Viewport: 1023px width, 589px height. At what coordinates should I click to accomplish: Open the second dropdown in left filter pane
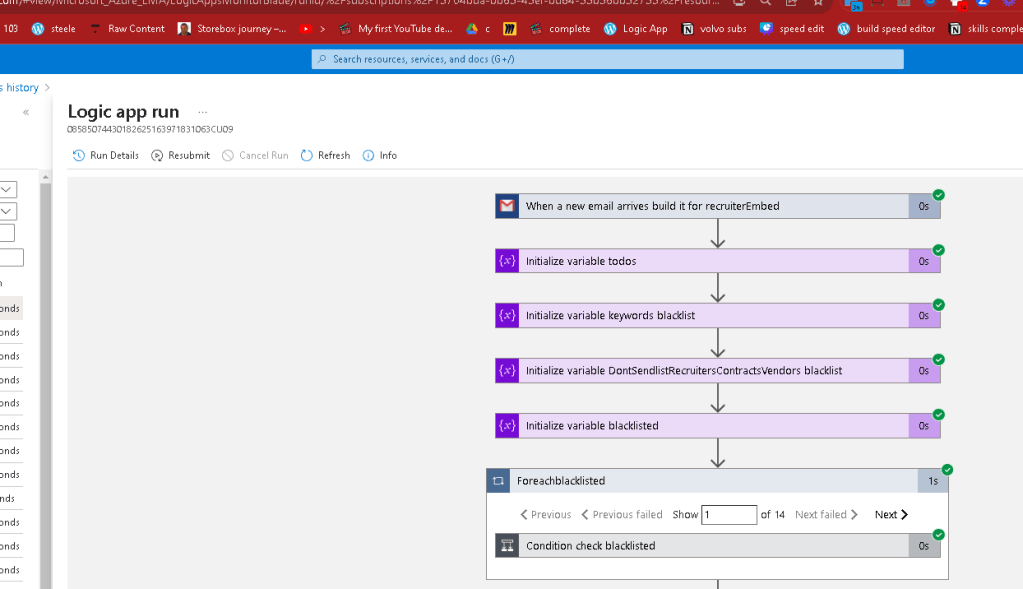(8, 211)
